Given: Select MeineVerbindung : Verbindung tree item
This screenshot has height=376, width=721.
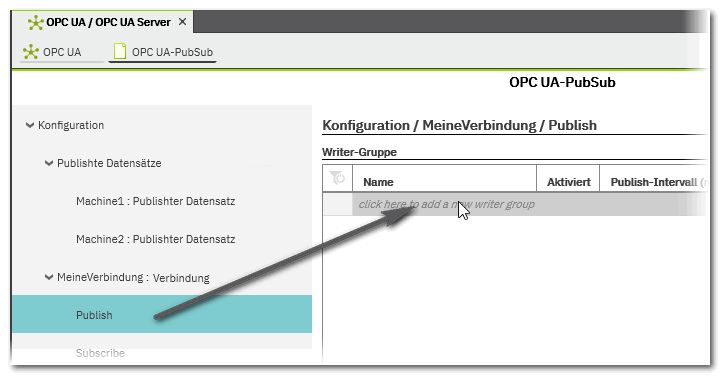Looking at the screenshot, I should tap(133, 278).
